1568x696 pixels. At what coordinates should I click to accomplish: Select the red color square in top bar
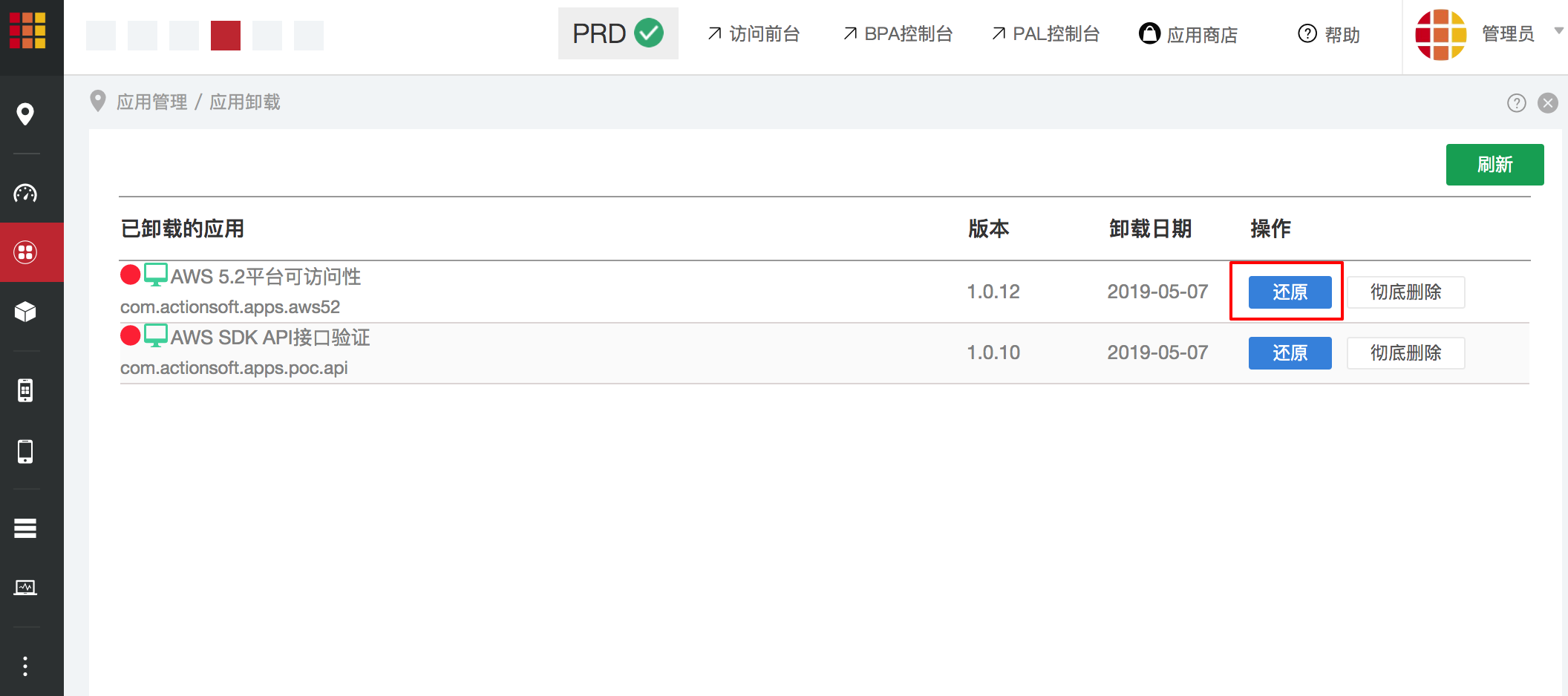pos(226,36)
